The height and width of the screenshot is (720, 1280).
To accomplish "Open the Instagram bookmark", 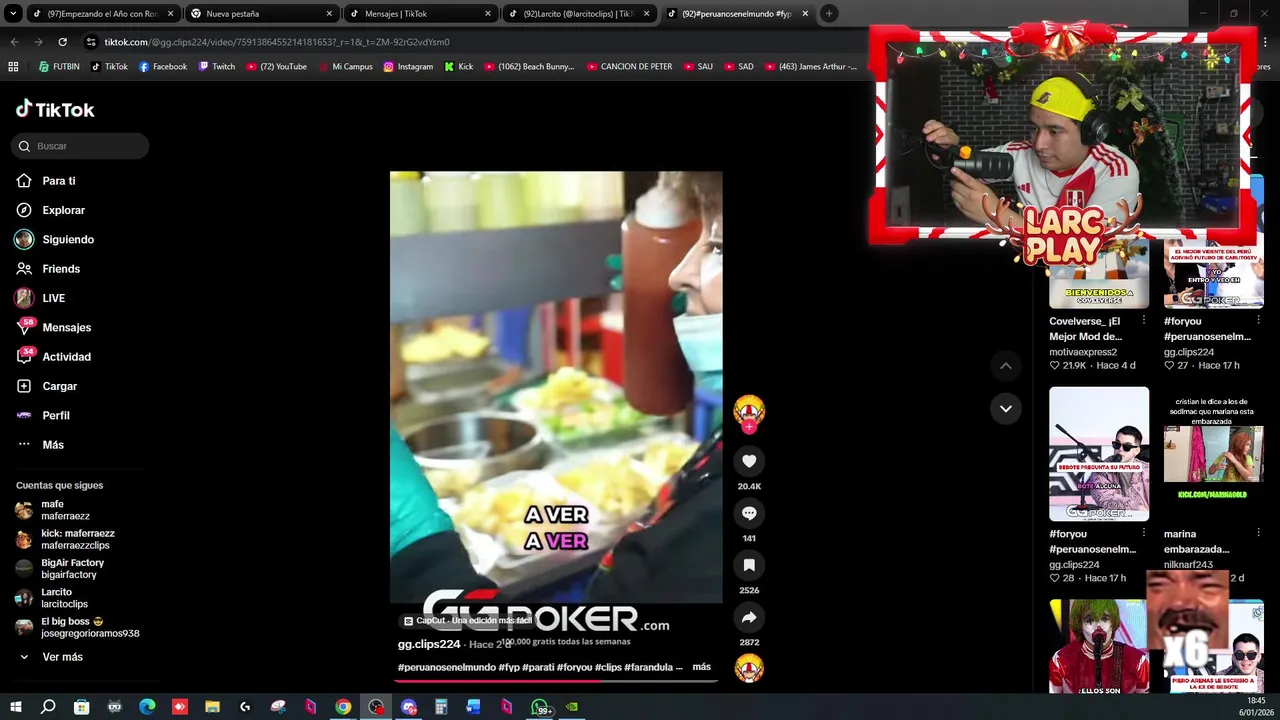I will click(x=408, y=67).
